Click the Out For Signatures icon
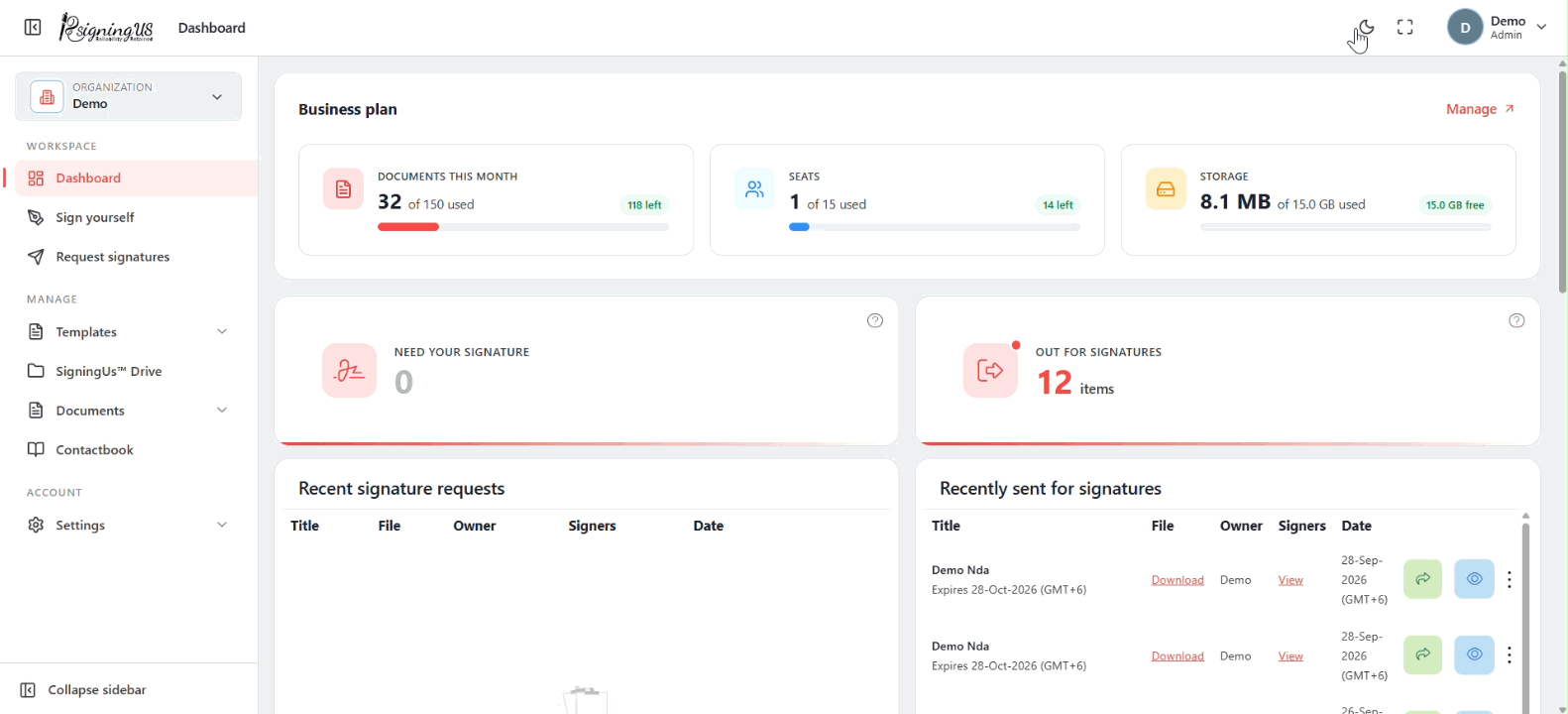1568x714 pixels. 990,371
